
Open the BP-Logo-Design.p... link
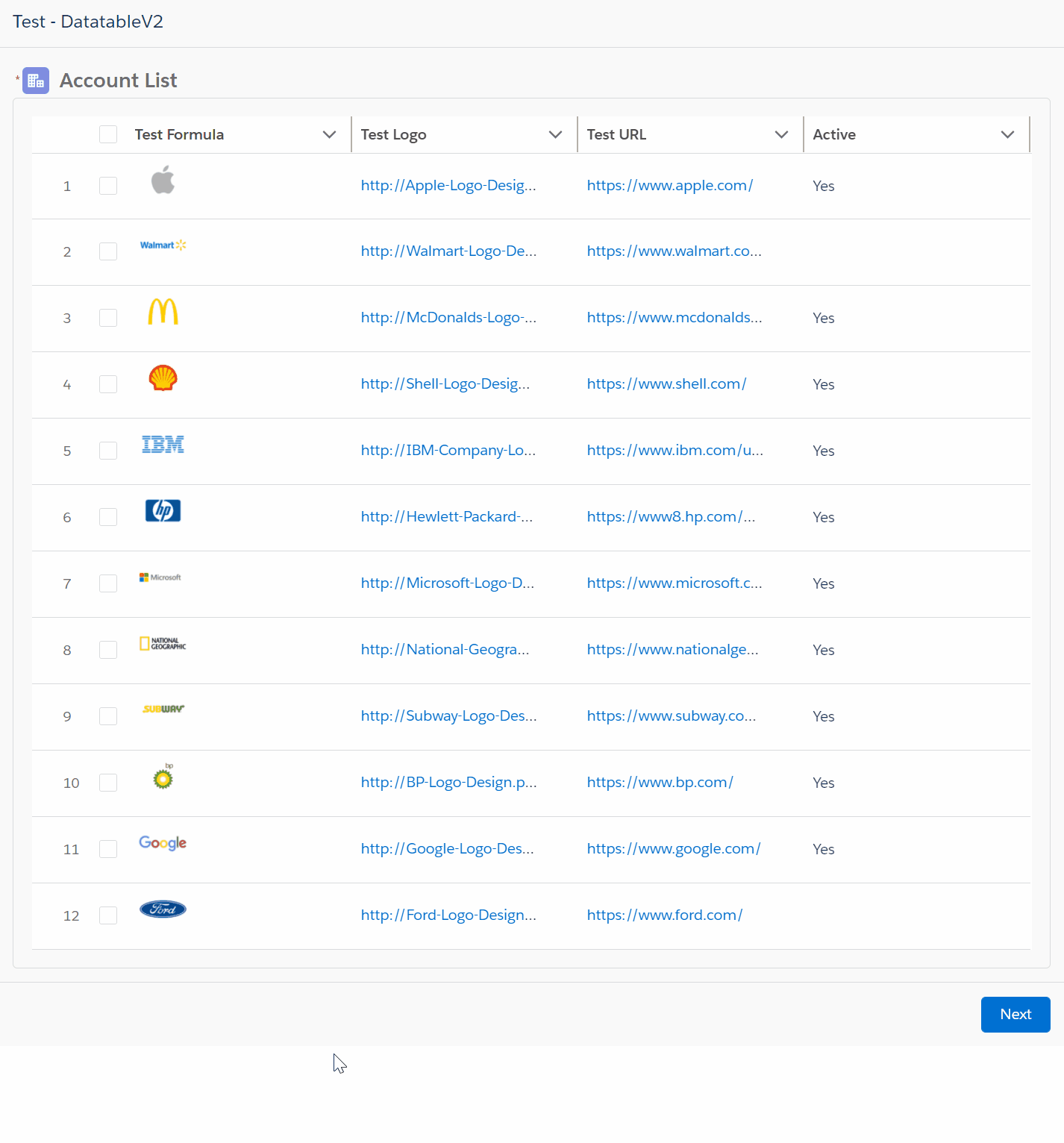448,783
